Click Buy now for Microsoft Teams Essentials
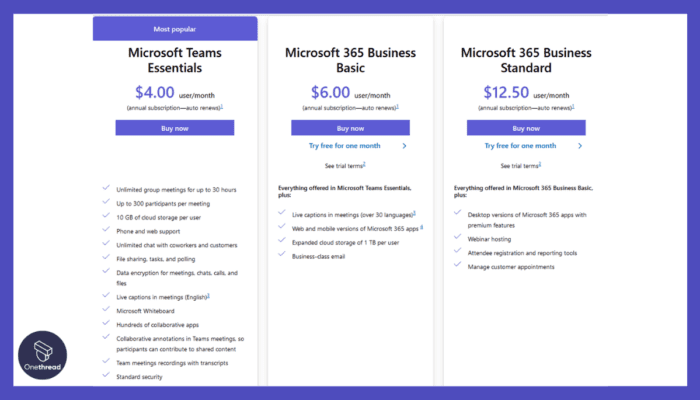Viewport: 700px width, 400px height. [x=175, y=128]
